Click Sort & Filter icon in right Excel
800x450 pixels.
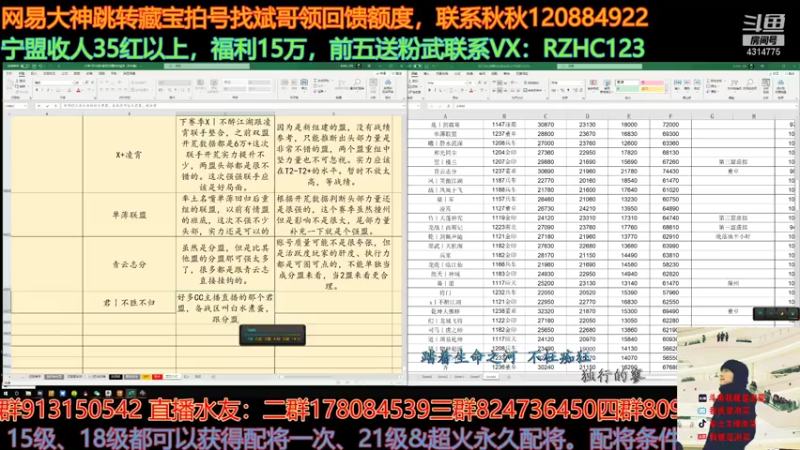[x=735, y=84]
